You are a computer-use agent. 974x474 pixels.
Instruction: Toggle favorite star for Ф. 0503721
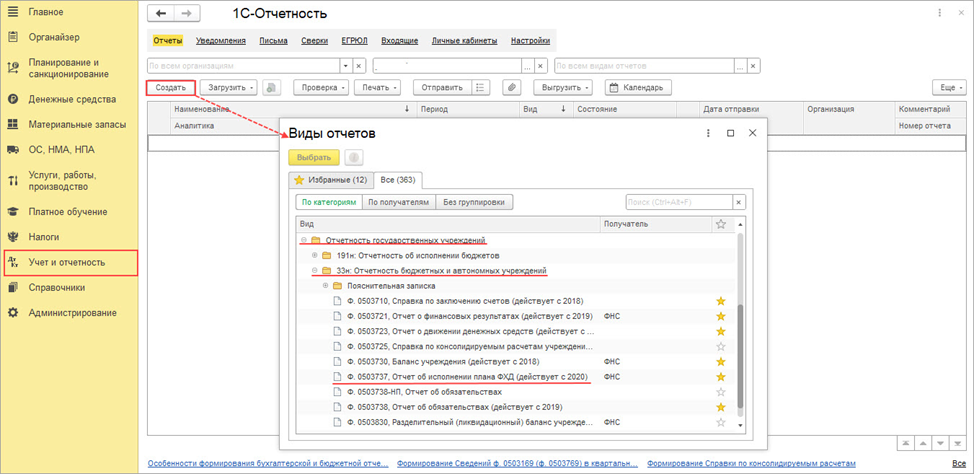pos(721,316)
